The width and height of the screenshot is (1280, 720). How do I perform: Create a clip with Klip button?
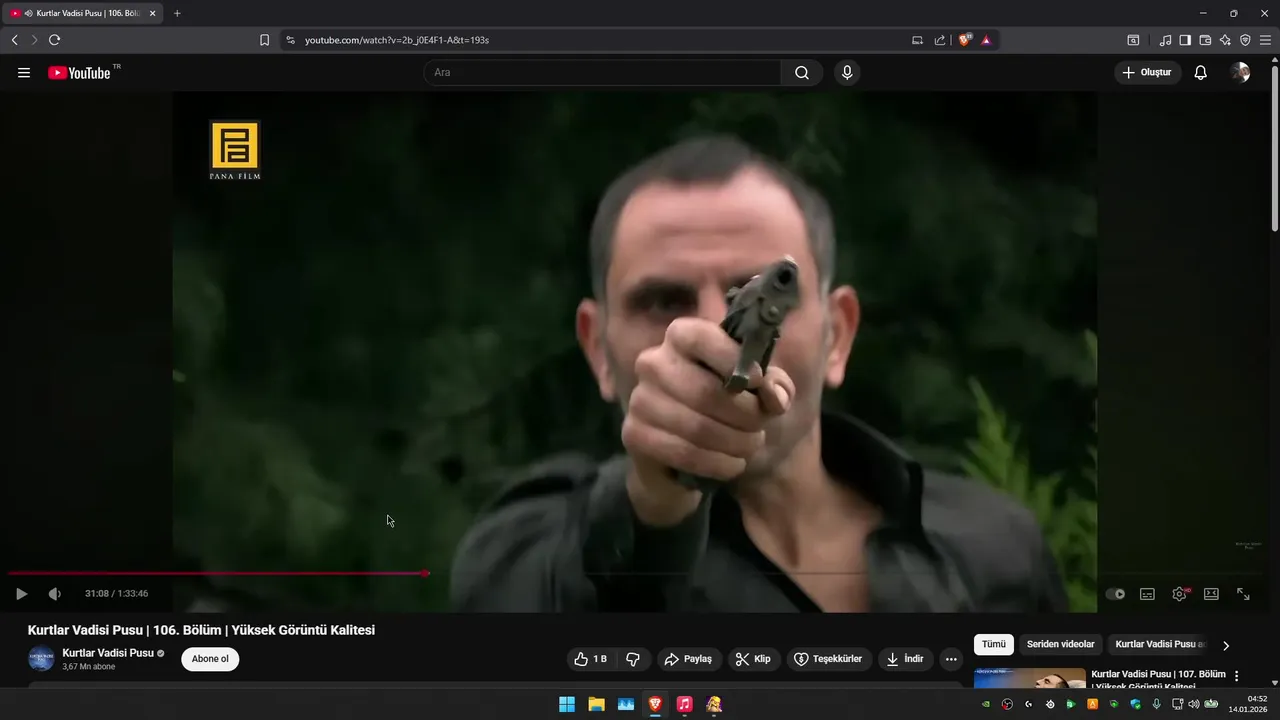(753, 659)
